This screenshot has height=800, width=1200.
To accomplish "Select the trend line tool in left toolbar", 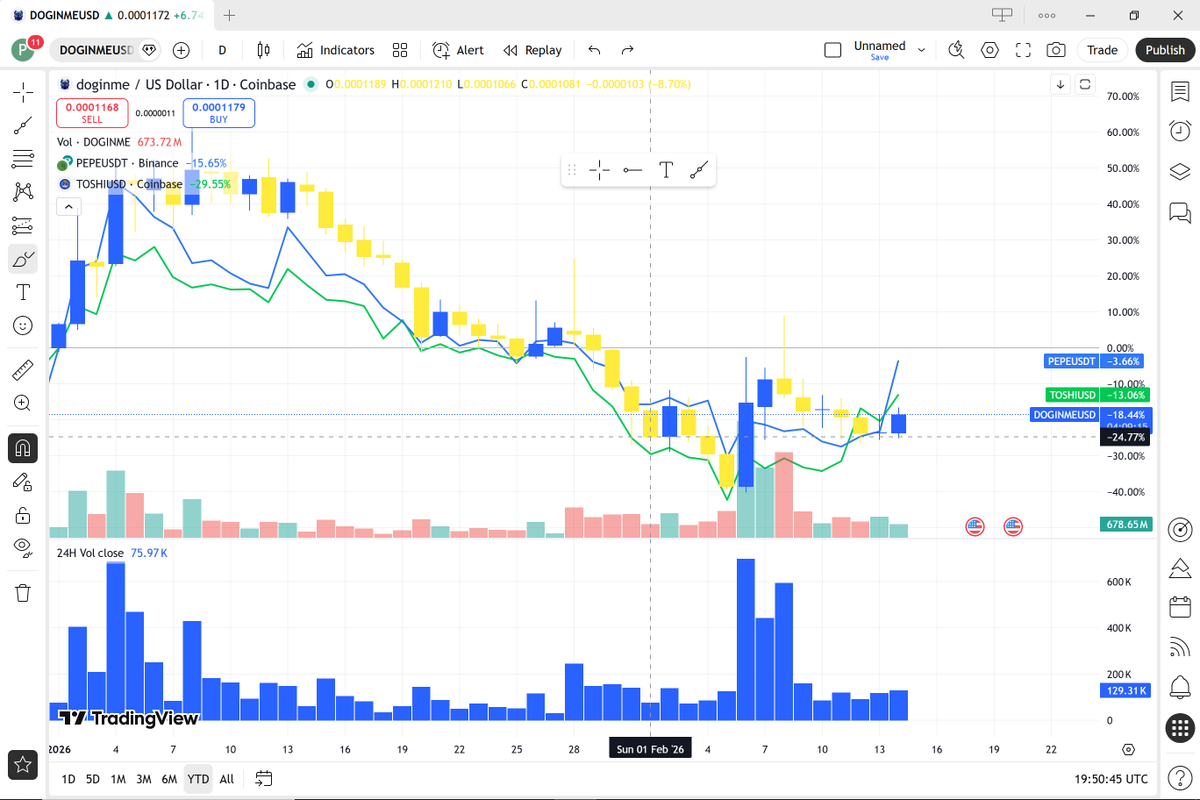I will (x=22, y=126).
